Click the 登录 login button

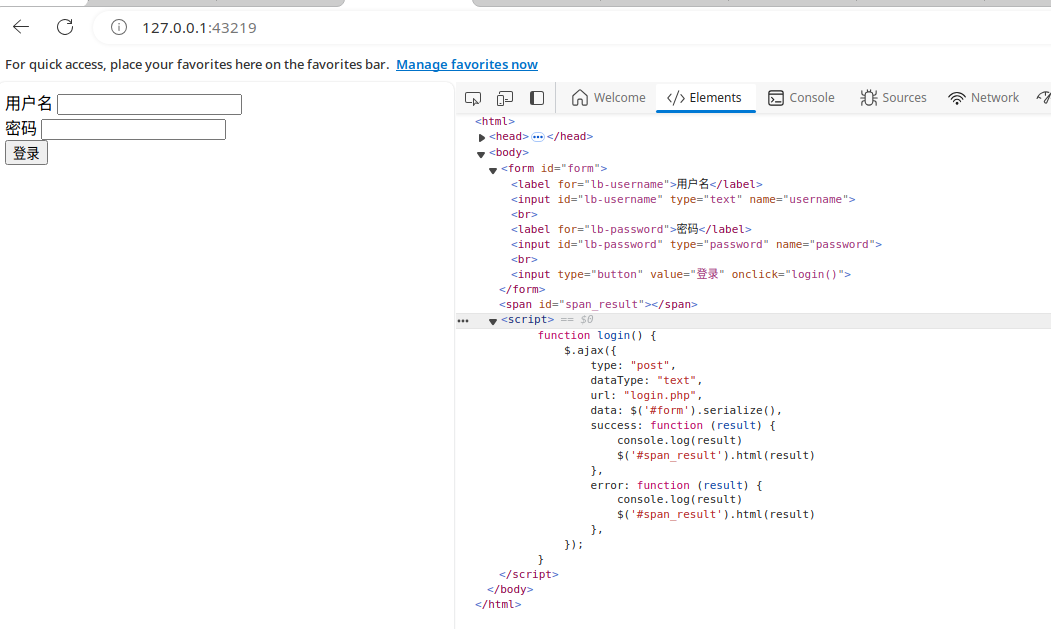[26, 153]
